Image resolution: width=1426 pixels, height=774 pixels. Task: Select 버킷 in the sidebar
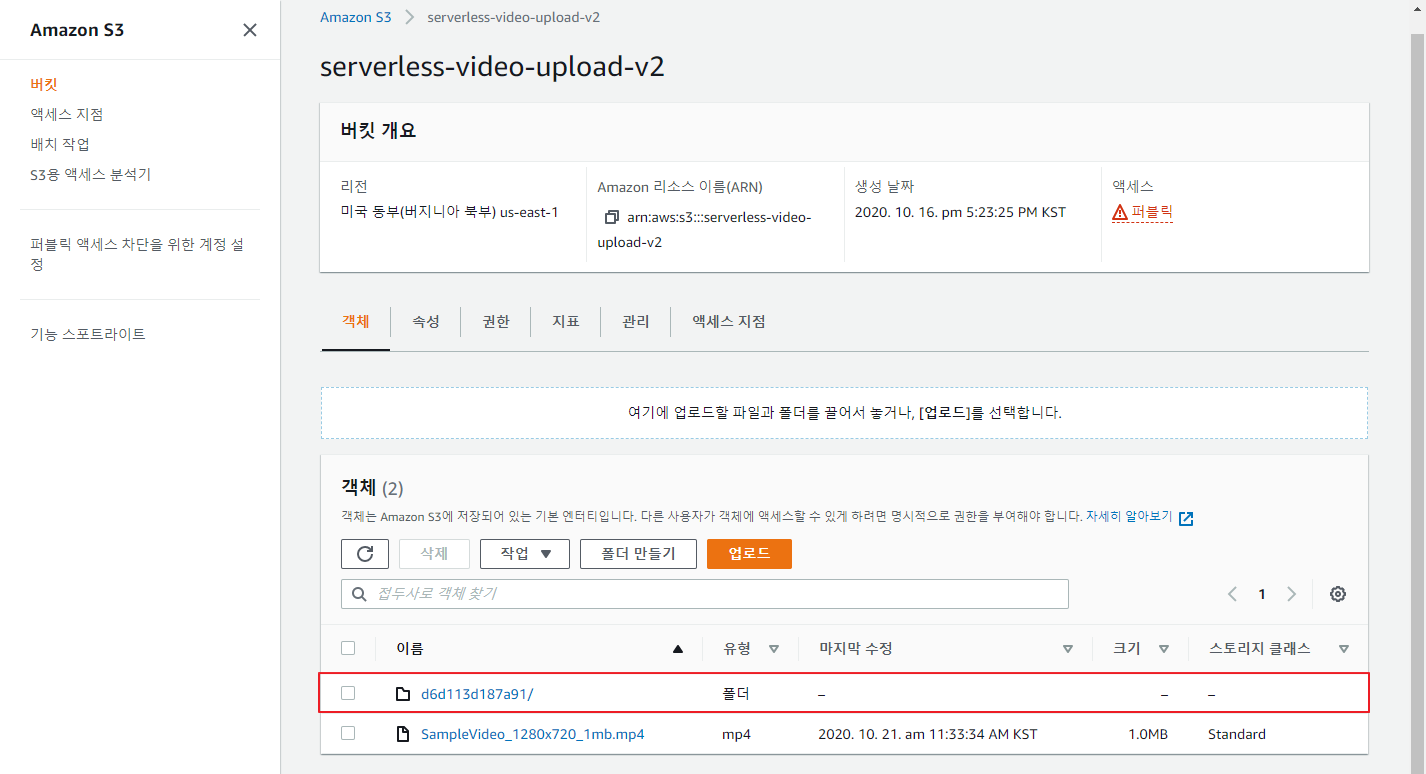[44, 85]
